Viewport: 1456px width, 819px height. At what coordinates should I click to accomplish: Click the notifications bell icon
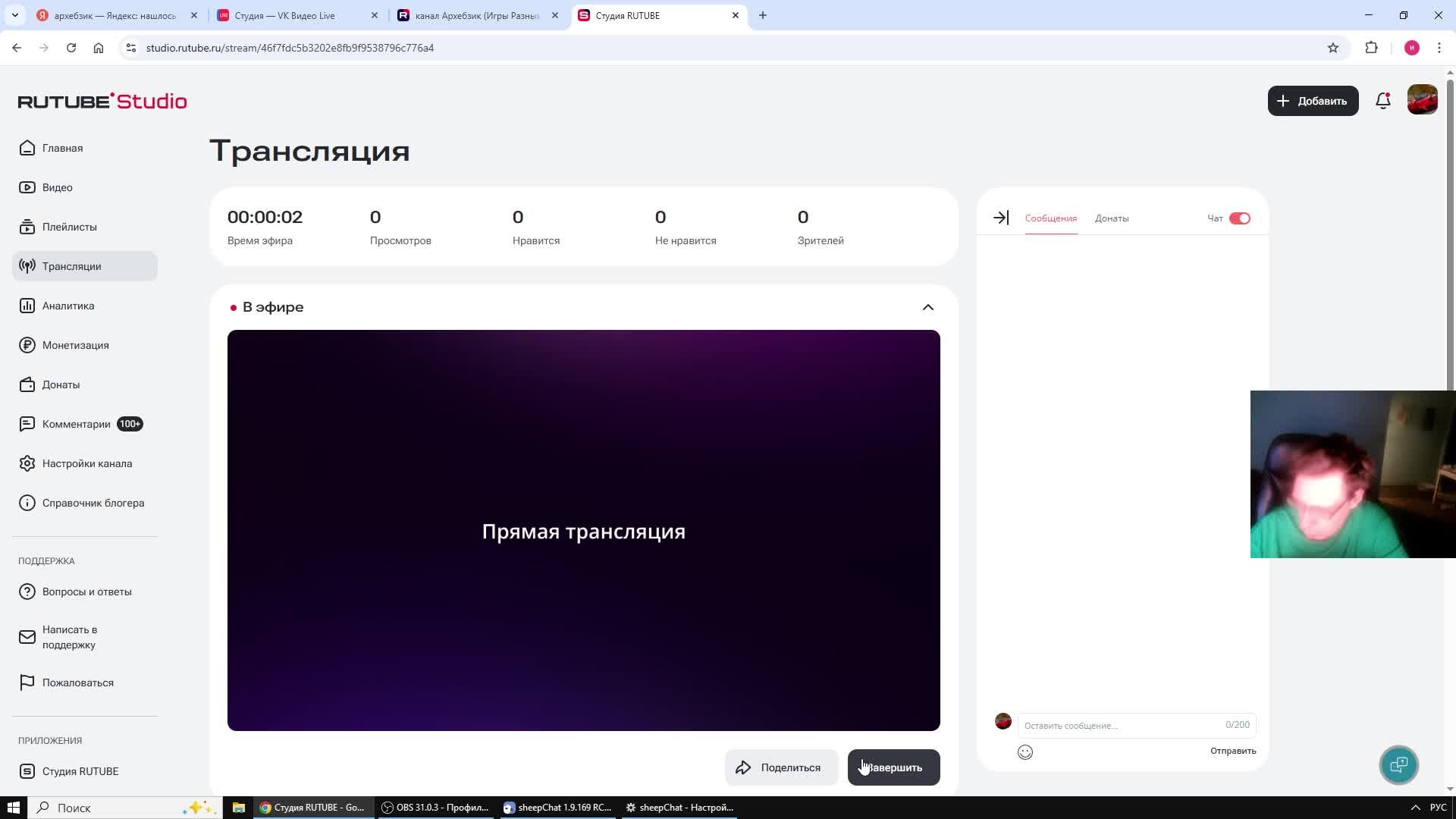tap(1382, 101)
